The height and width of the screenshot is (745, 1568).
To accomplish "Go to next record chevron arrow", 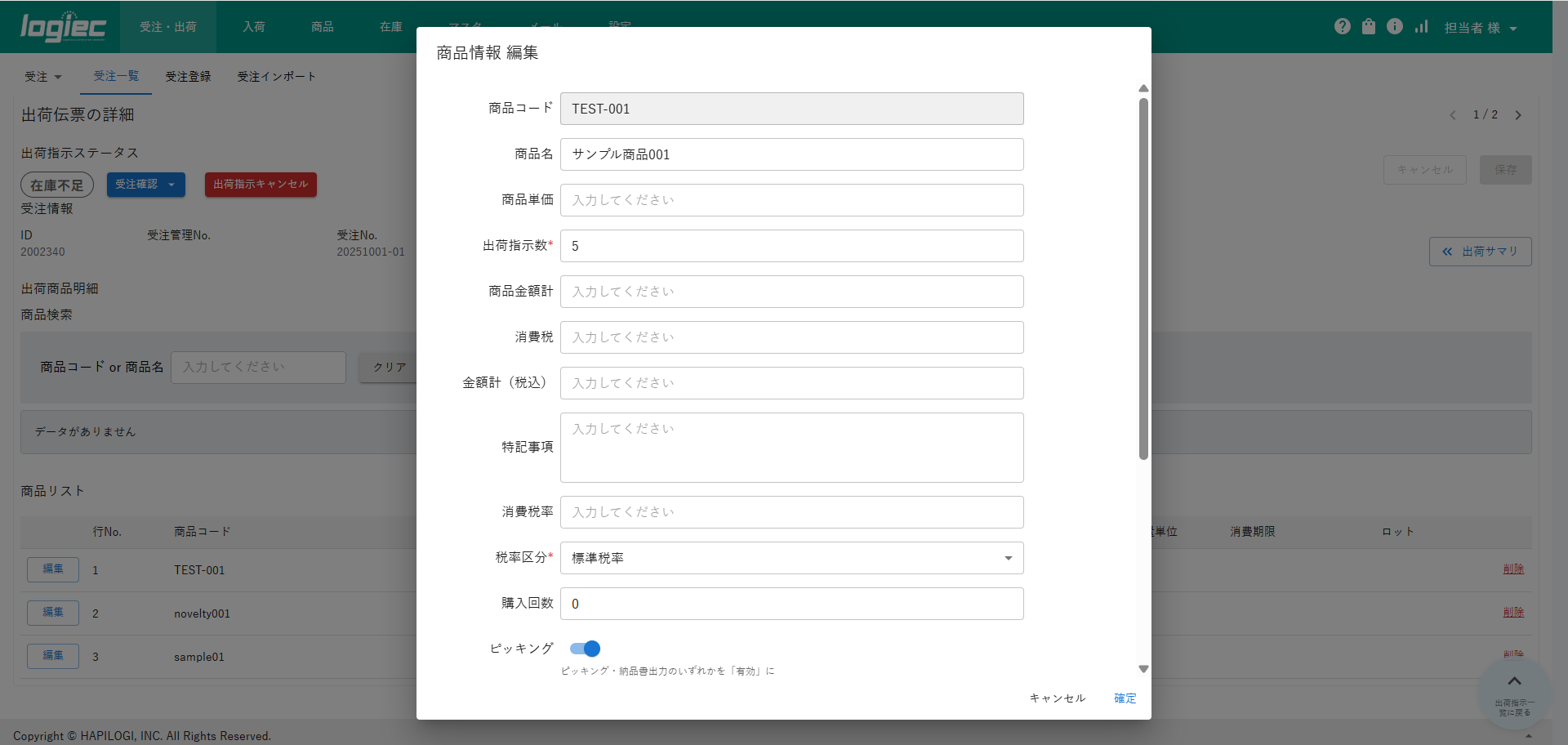I will pos(1518,115).
